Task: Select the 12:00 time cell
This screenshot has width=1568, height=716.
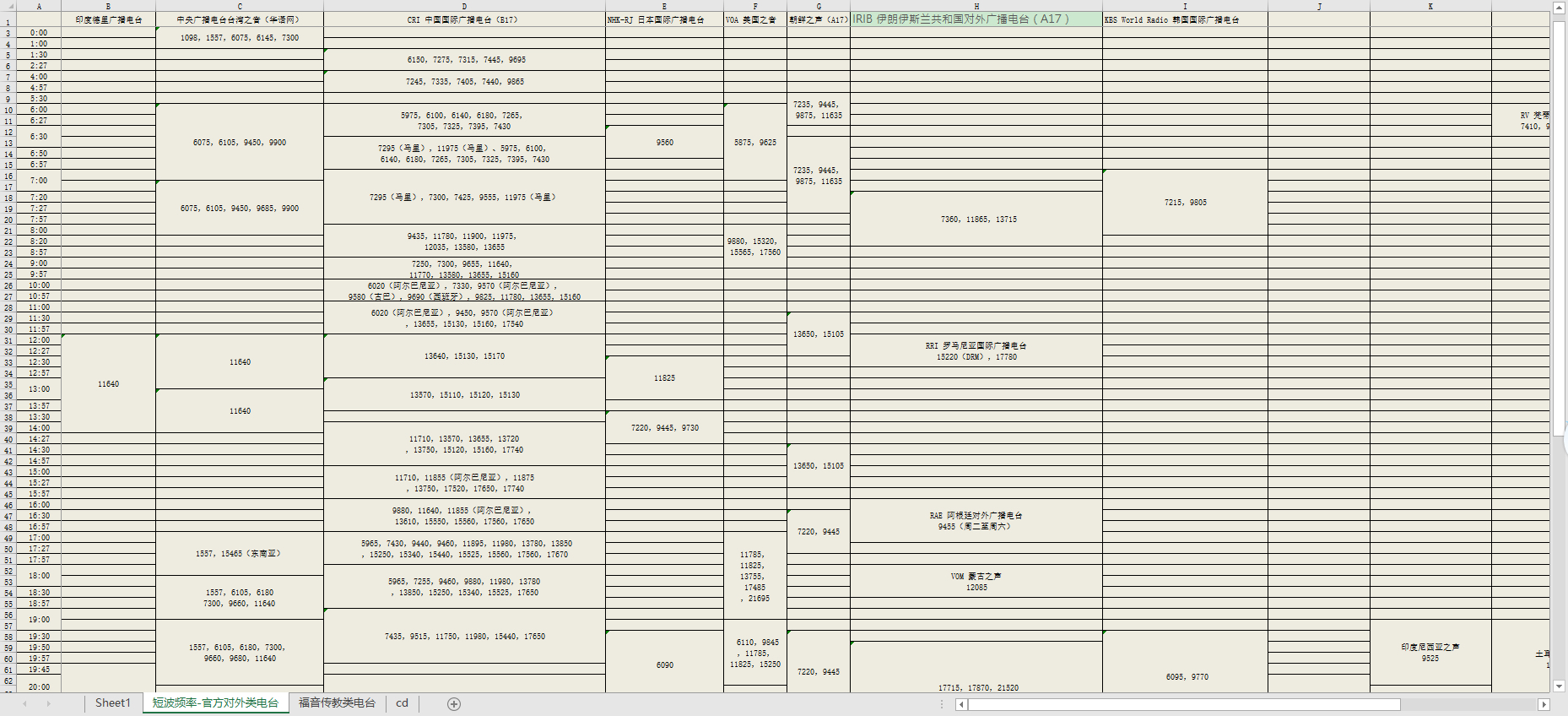Action: (x=39, y=340)
